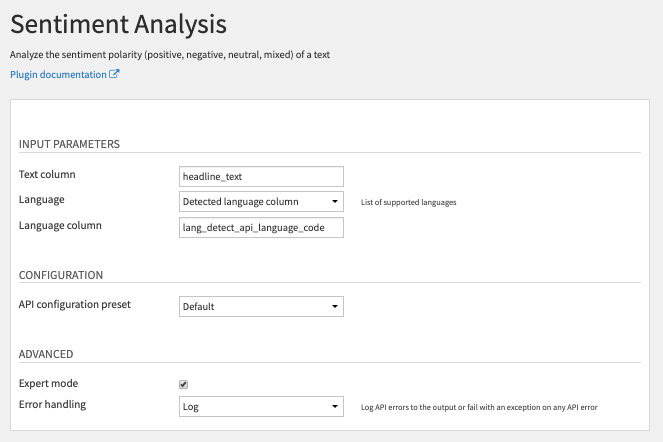This screenshot has height=442, width=663.
Task: Click the Language column label
Action: coord(60,225)
